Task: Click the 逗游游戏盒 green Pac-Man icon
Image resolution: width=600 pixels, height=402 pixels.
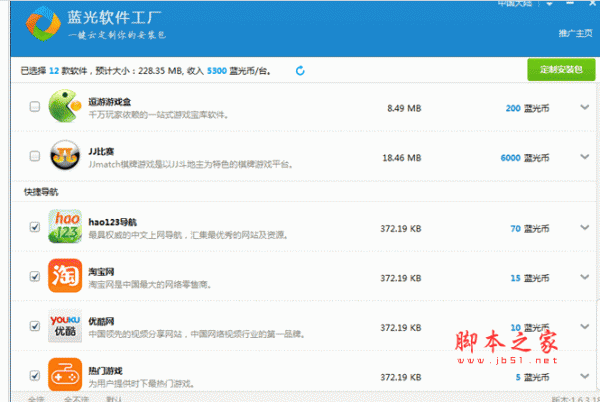Action: (65, 106)
